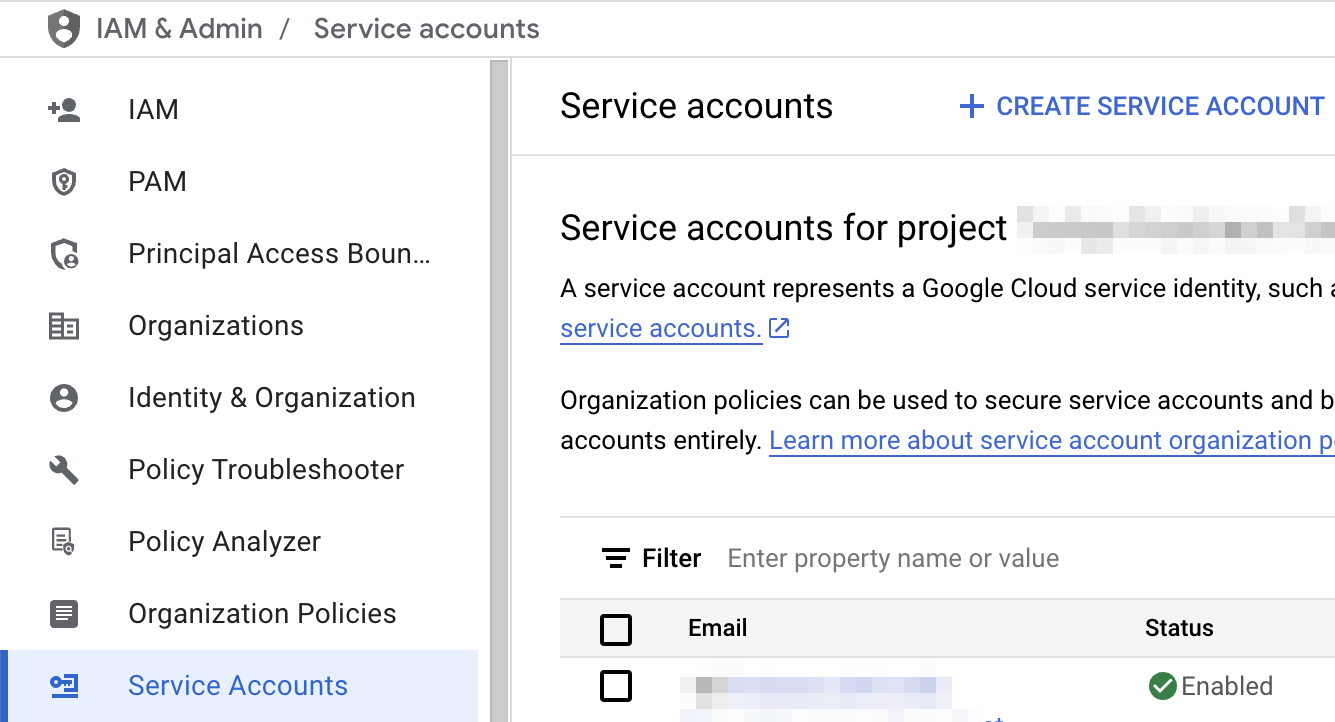This screenshot has height=722, width=1335.
Task: Click the Organizations building icon
Action: coord(64,326)
